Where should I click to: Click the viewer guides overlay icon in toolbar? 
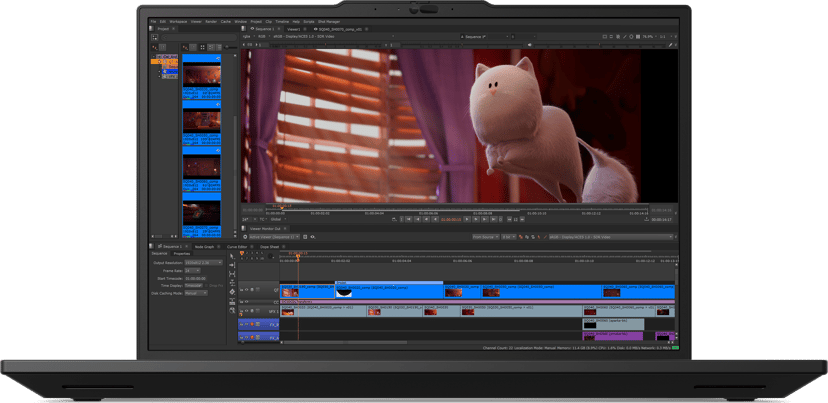(x=605, y=36)
